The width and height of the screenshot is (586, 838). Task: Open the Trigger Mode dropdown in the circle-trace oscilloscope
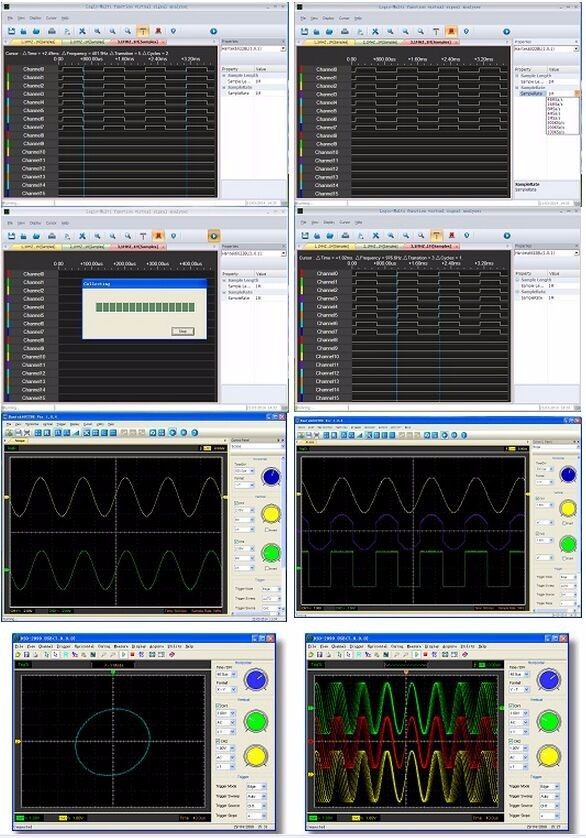(x=256, y=787)
